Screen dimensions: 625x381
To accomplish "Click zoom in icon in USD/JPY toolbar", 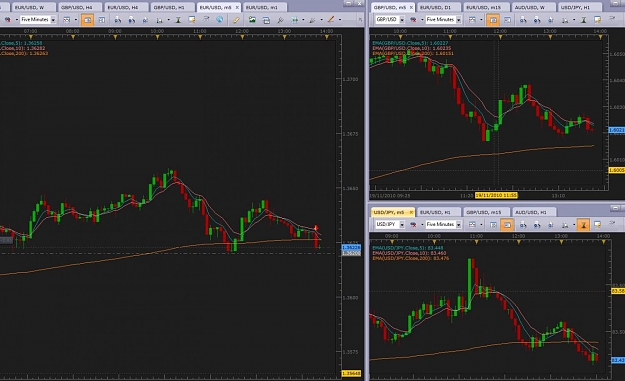I will 523,224.
